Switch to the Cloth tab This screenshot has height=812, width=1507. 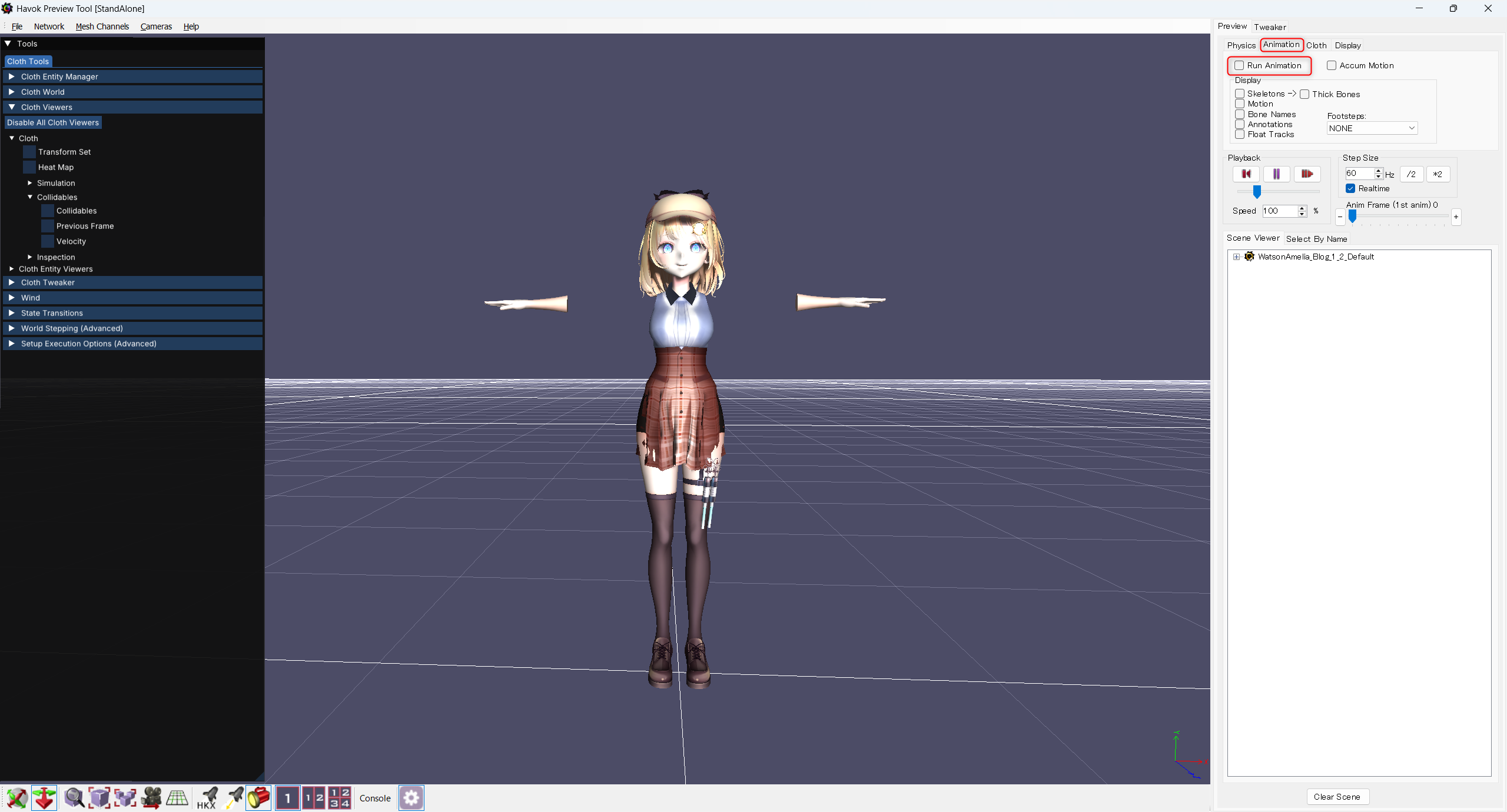coord(1316,45)
